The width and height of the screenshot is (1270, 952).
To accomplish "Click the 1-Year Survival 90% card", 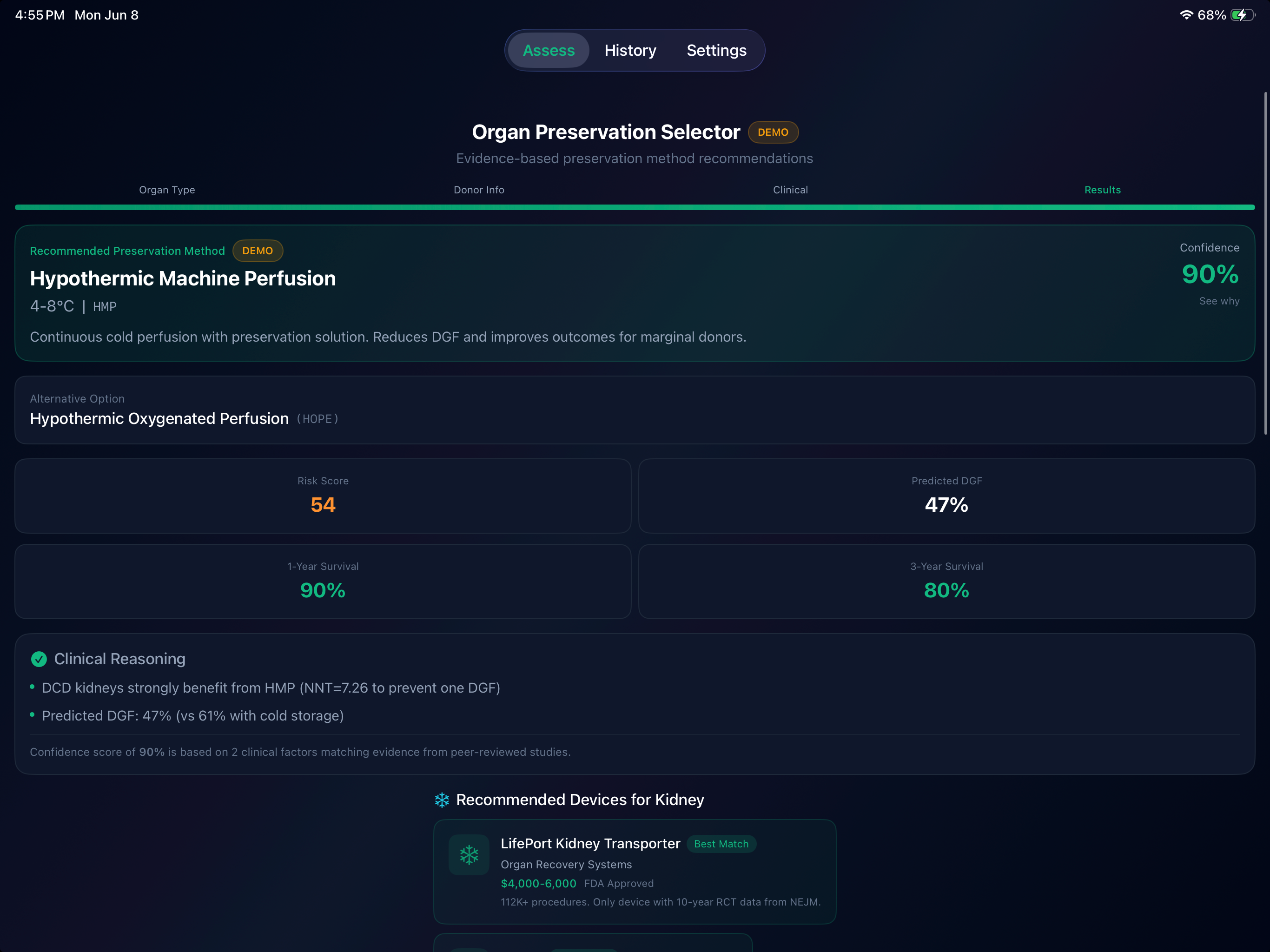I will click(323, 581).
